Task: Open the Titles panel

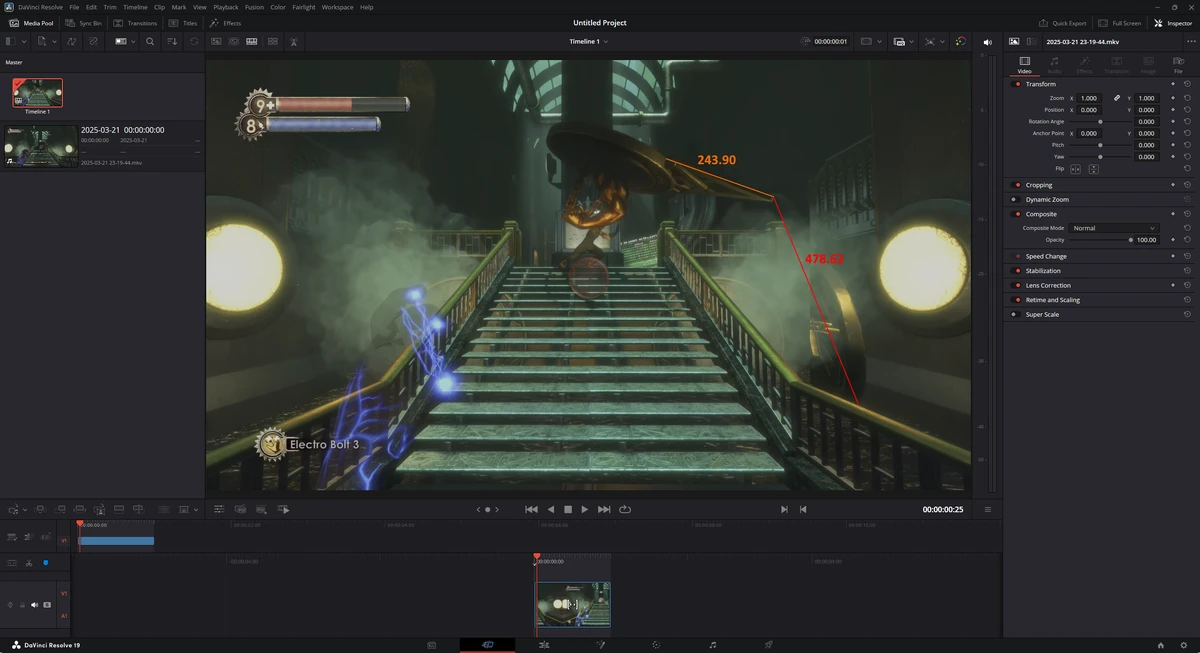Action: point(183,23)
